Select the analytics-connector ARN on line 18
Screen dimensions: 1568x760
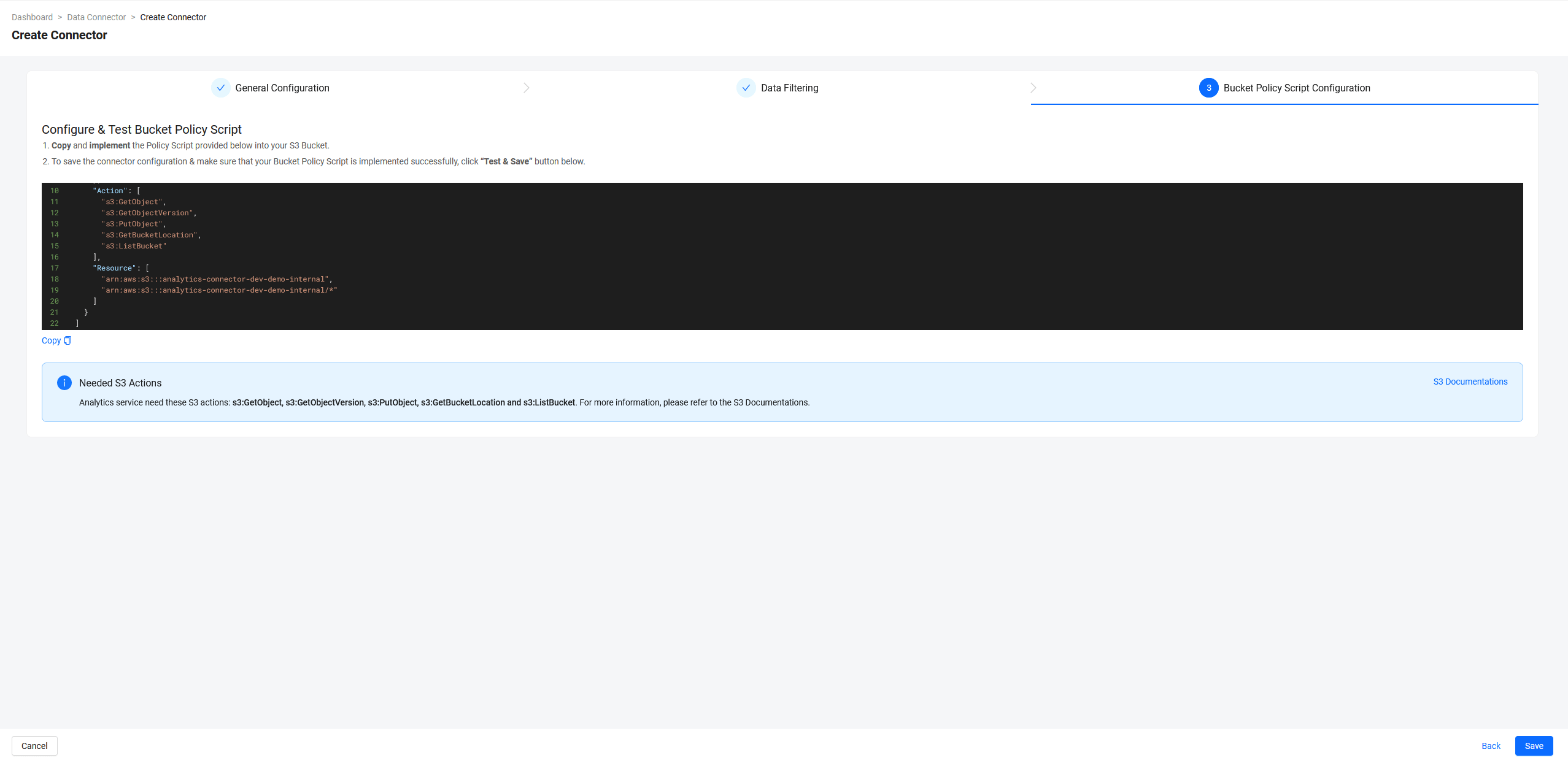tap(215, 278)
